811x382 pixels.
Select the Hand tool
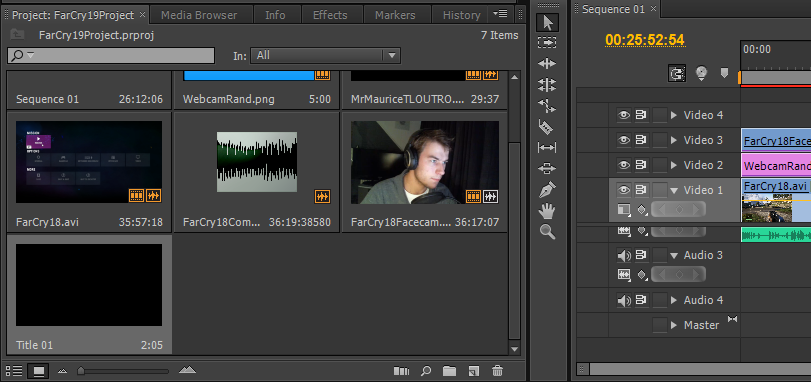click(547, 211)
